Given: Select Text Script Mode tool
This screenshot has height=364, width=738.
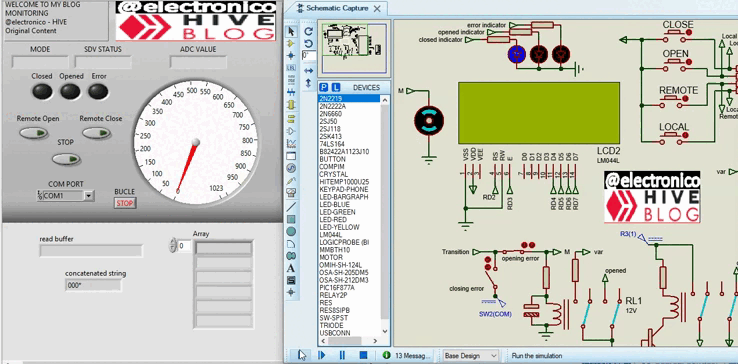Looking at the screenshot, I should click(x=291, y=80).
